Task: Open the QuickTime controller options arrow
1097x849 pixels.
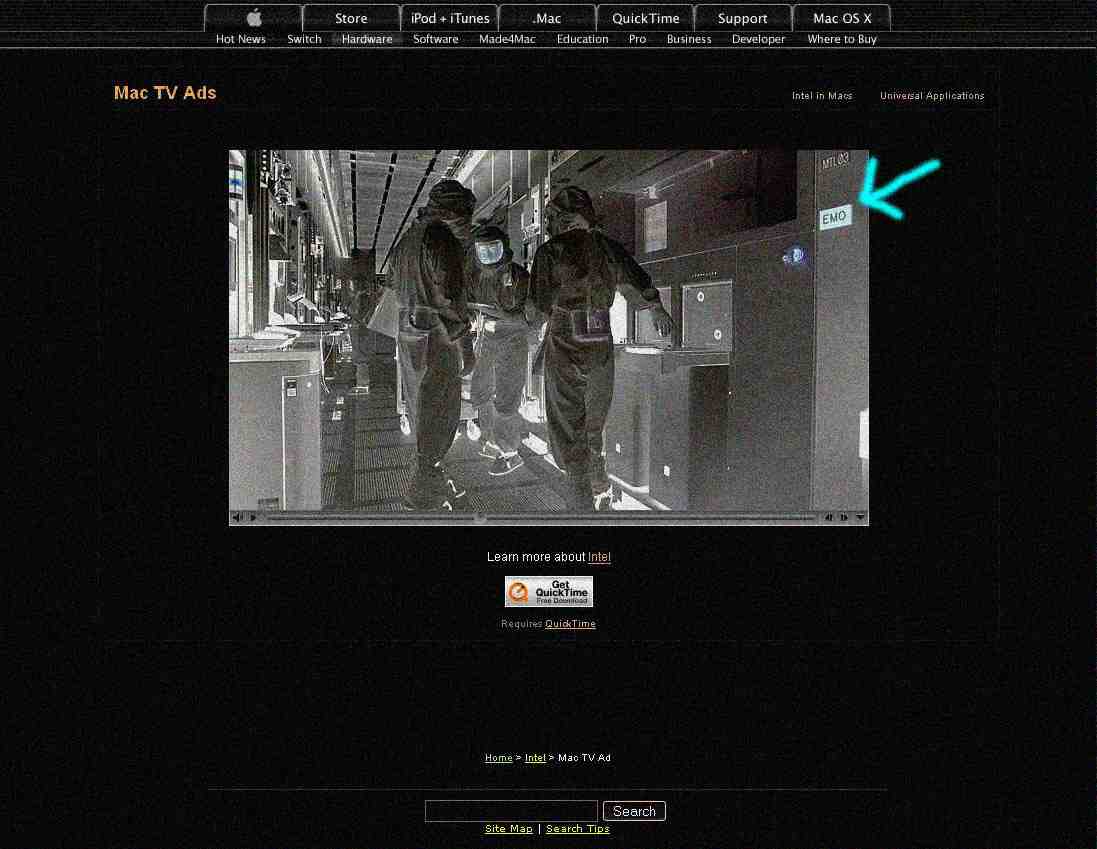Action: tap(860, 518)
